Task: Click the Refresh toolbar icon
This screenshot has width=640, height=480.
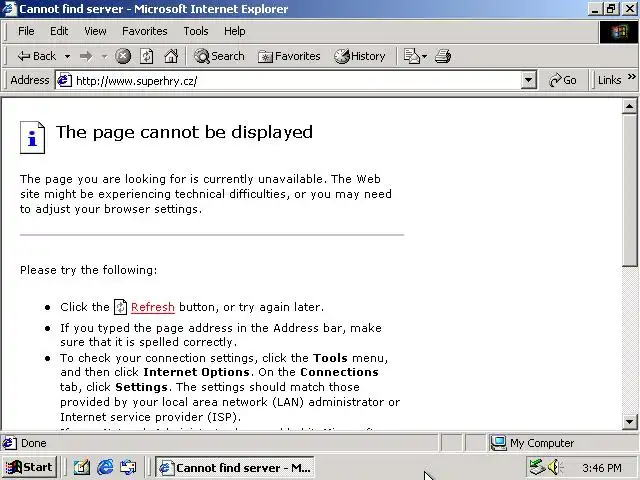Action: 147,56
